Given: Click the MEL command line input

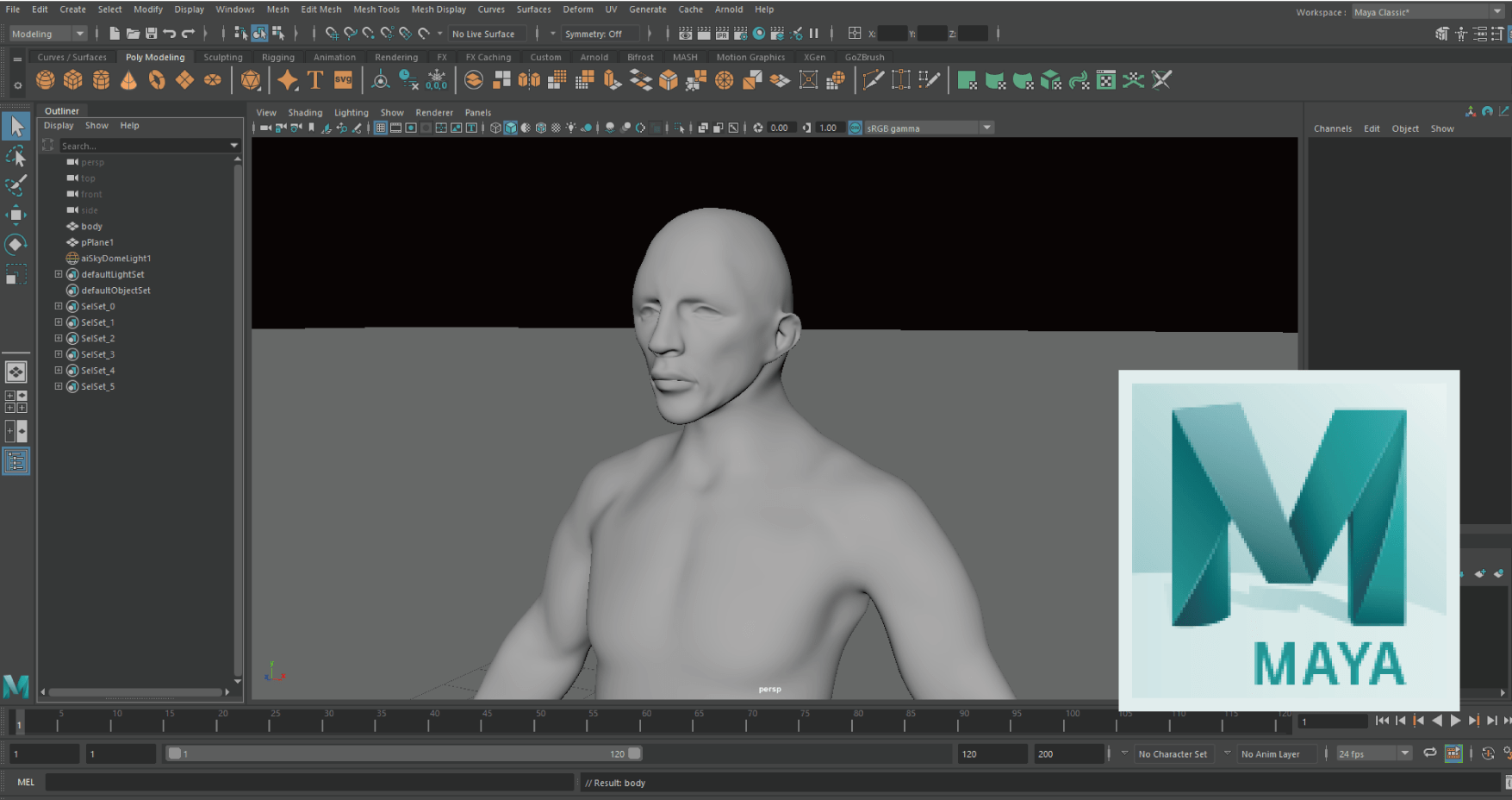Looking at the screenshot, I should pyautogui.click(x=309, y=782).
